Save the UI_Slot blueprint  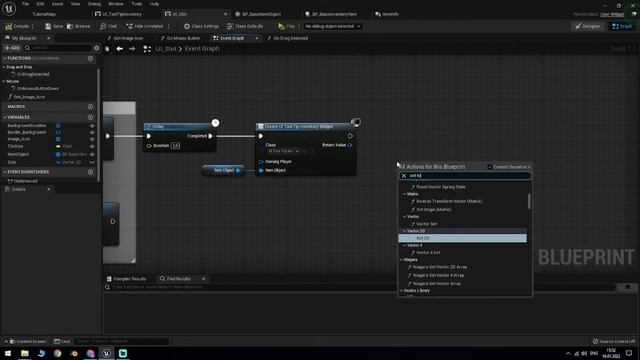click(x=54, y=26)
